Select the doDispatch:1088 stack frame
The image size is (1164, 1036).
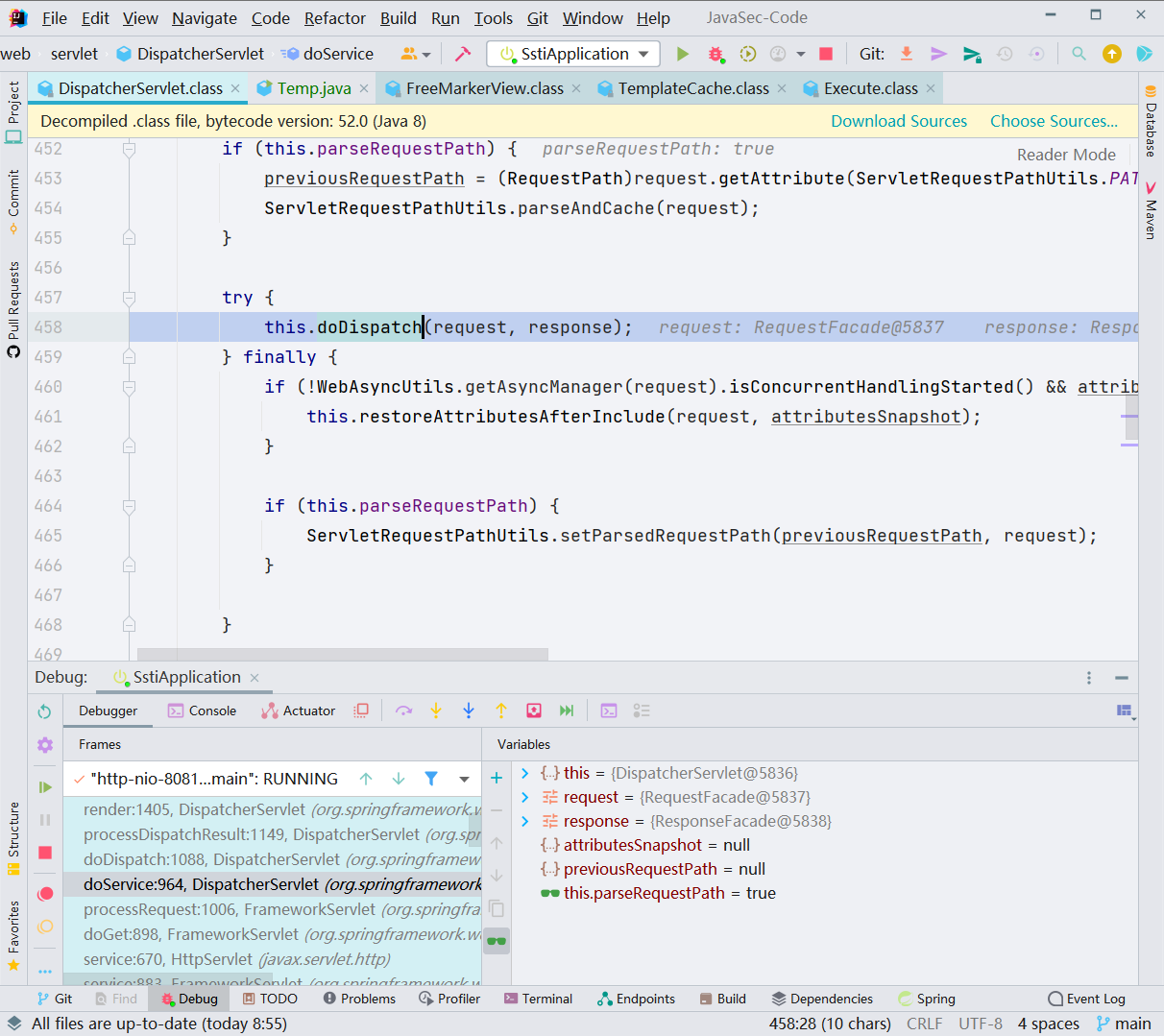click(273, 859)
